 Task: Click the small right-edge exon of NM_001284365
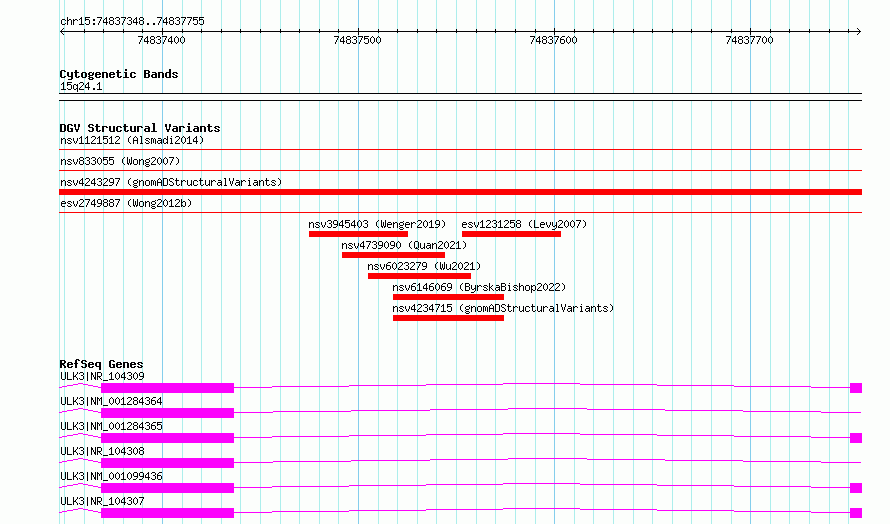click(x=856, y=438)
